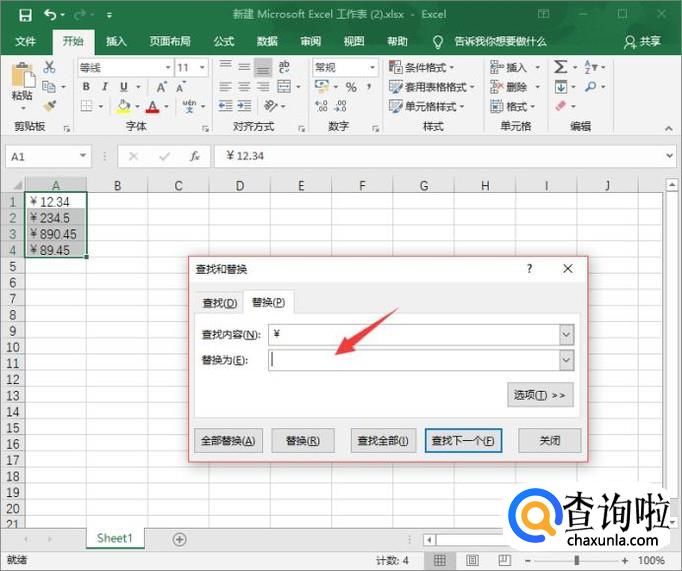The image size is (682, 571).
Task: Click Increase Indent icon
Action: click(244, 106)
